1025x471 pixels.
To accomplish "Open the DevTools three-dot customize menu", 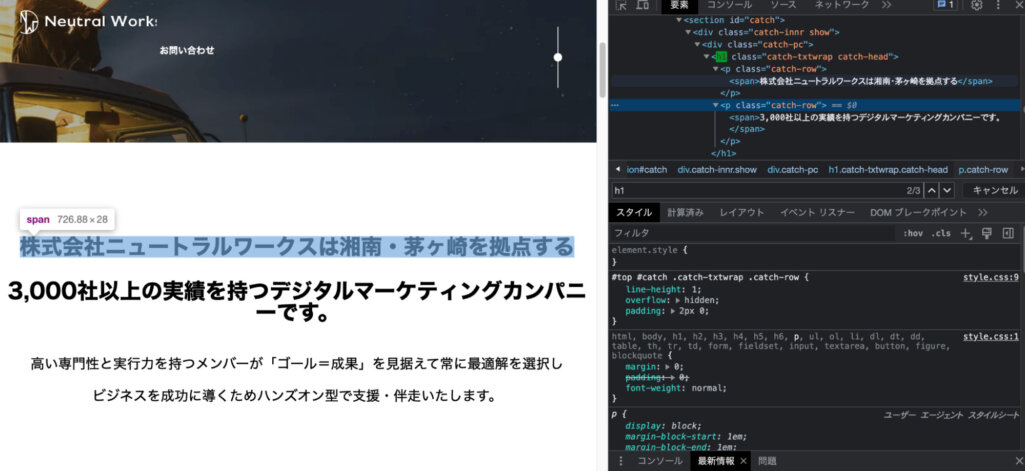I will (998, 5).
